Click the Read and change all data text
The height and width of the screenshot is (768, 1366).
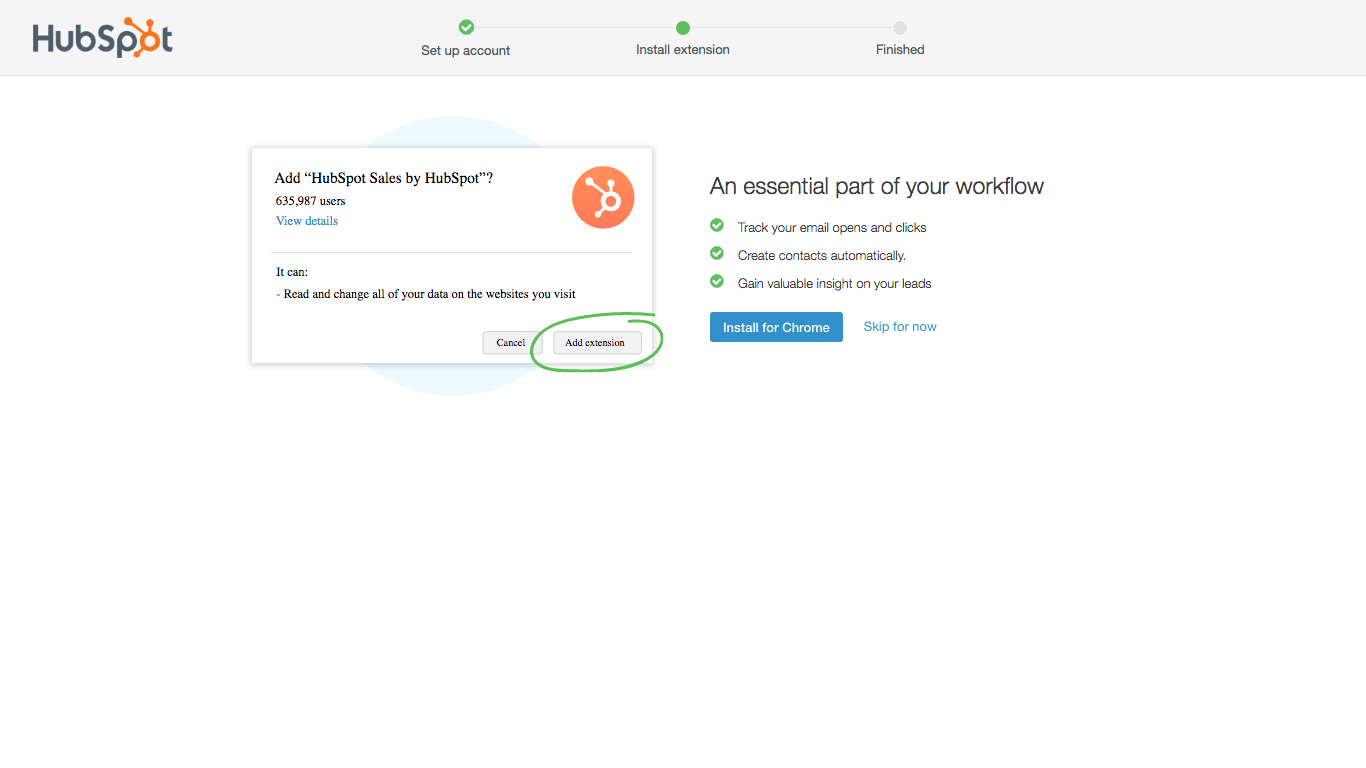click(426, 294)
